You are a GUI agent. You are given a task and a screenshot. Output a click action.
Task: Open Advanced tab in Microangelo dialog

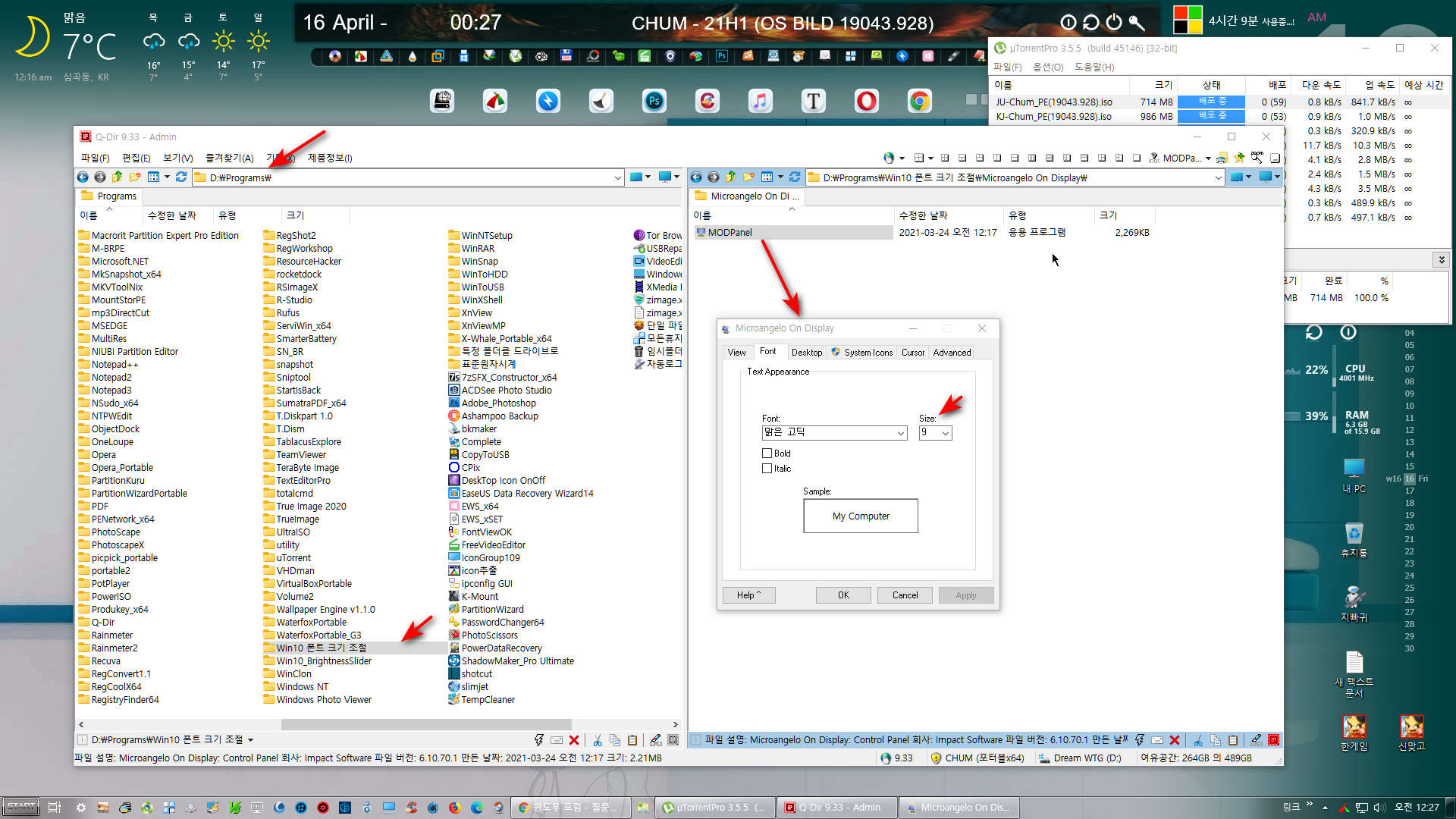tap(951, 352)
